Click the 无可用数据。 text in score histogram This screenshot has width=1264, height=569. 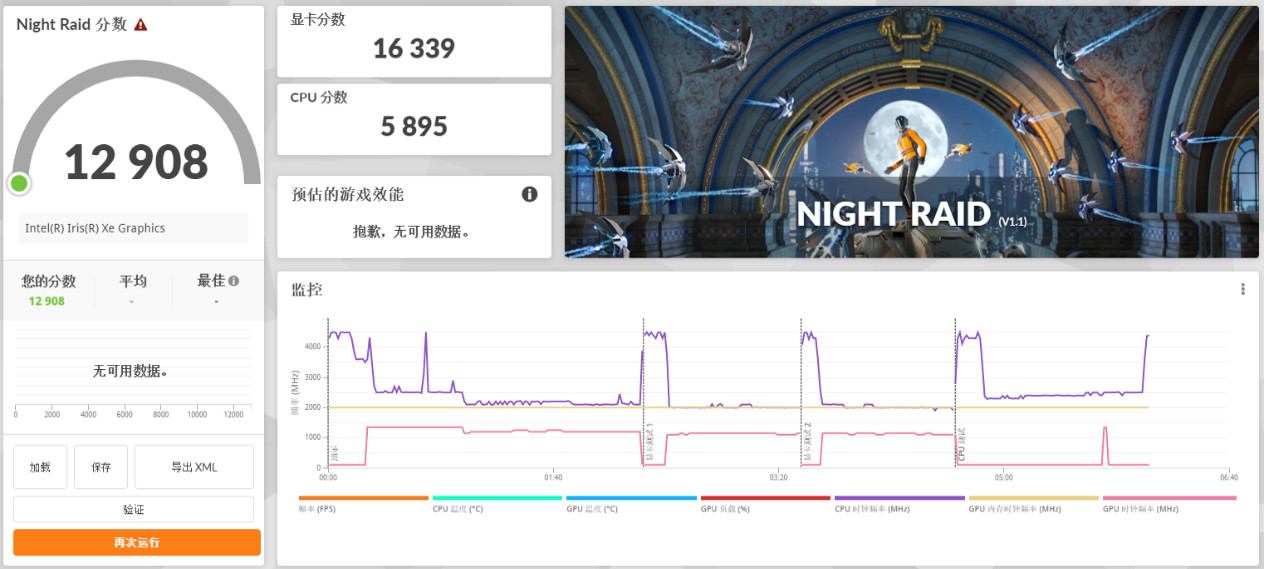click(x=131, y=371)
